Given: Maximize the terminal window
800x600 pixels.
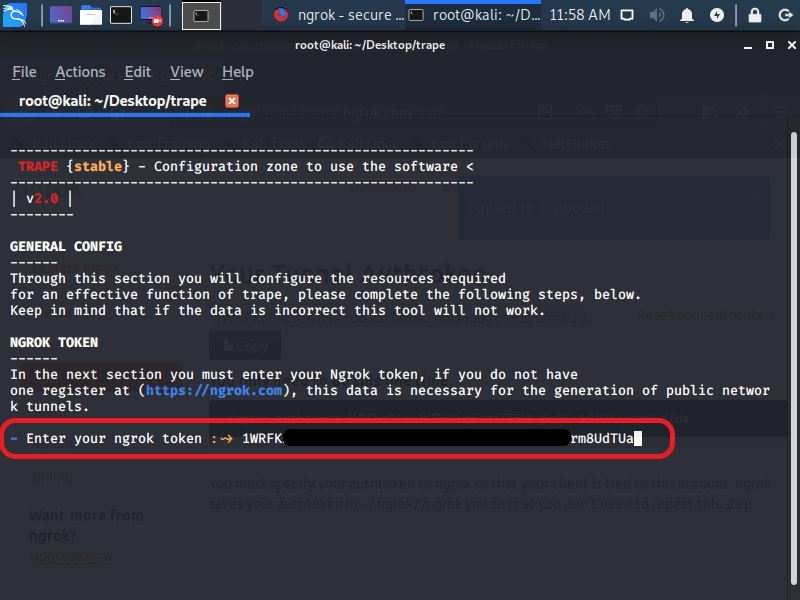Looking at the screenshot, I should [770, 45].
